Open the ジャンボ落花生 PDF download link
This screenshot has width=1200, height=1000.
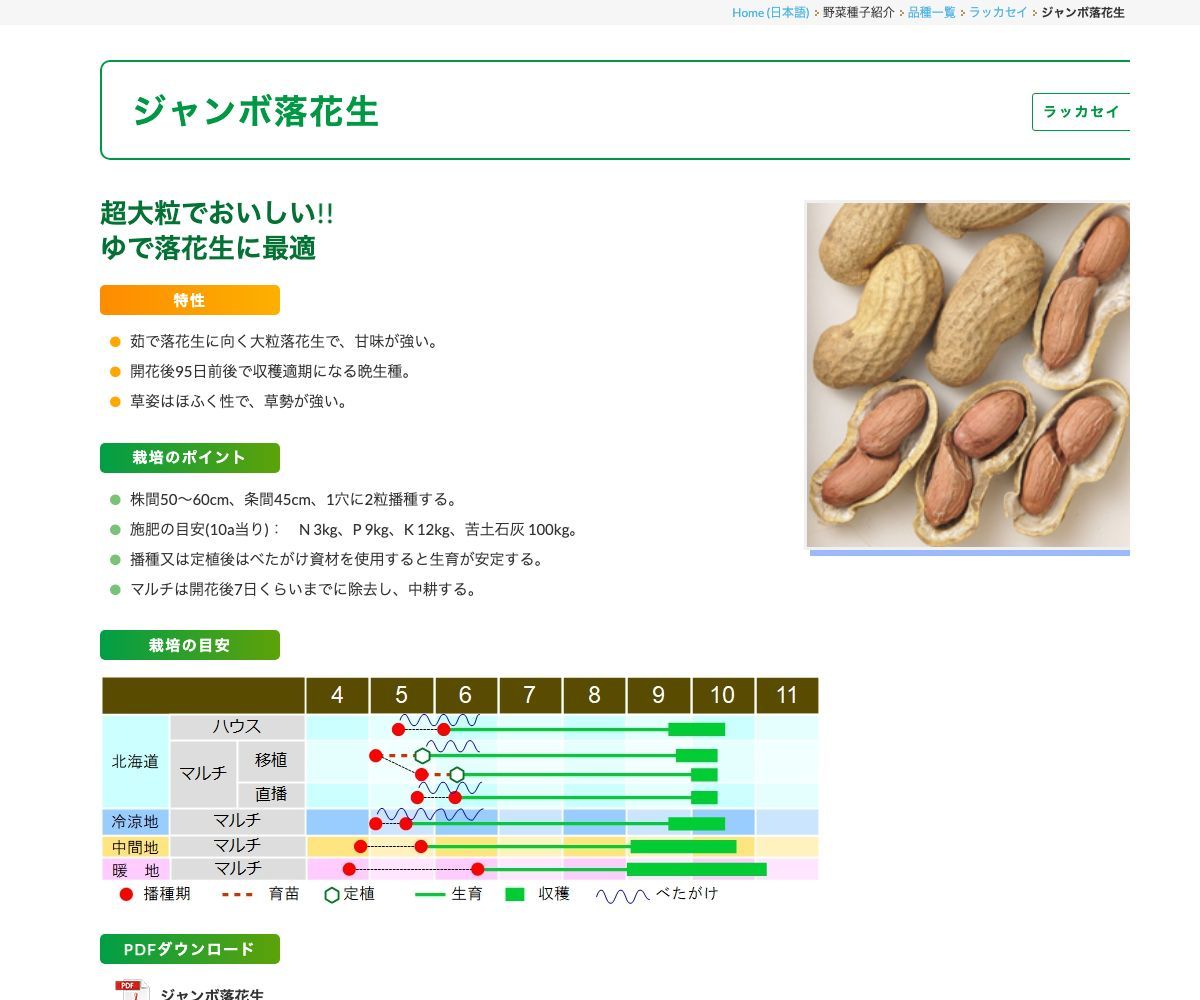pyautogui.click(x=212, y=994)
